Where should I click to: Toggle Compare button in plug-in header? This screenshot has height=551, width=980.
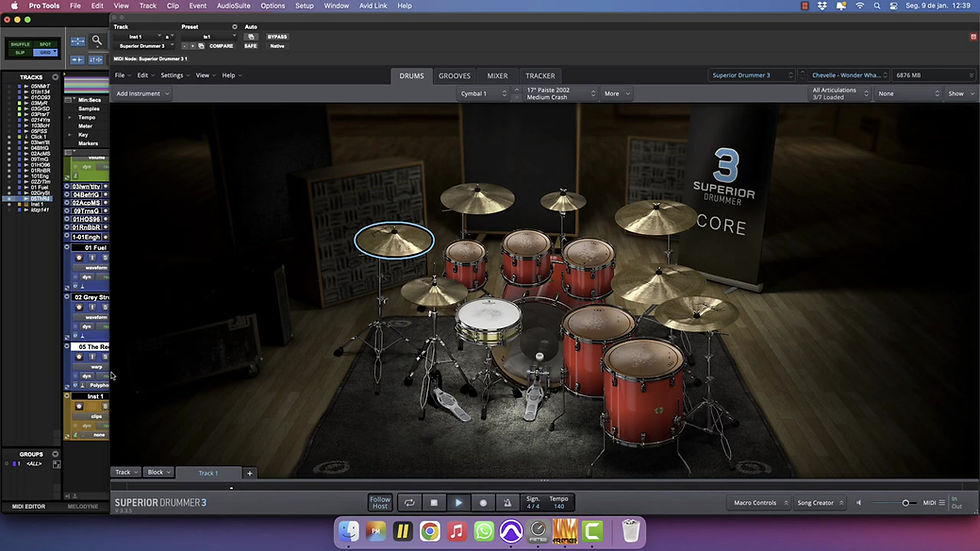pyautogui.click(x=221, y=46)
